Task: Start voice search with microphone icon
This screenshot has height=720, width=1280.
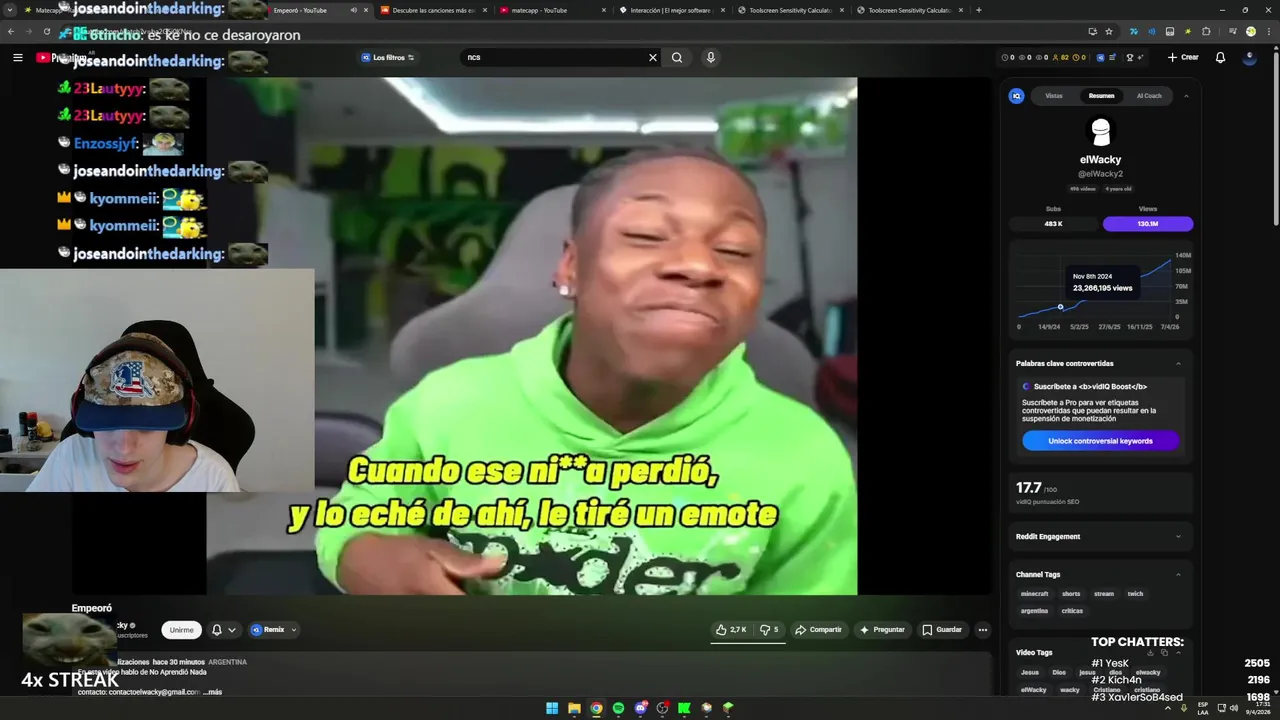Action: click(x=711, y=58)
